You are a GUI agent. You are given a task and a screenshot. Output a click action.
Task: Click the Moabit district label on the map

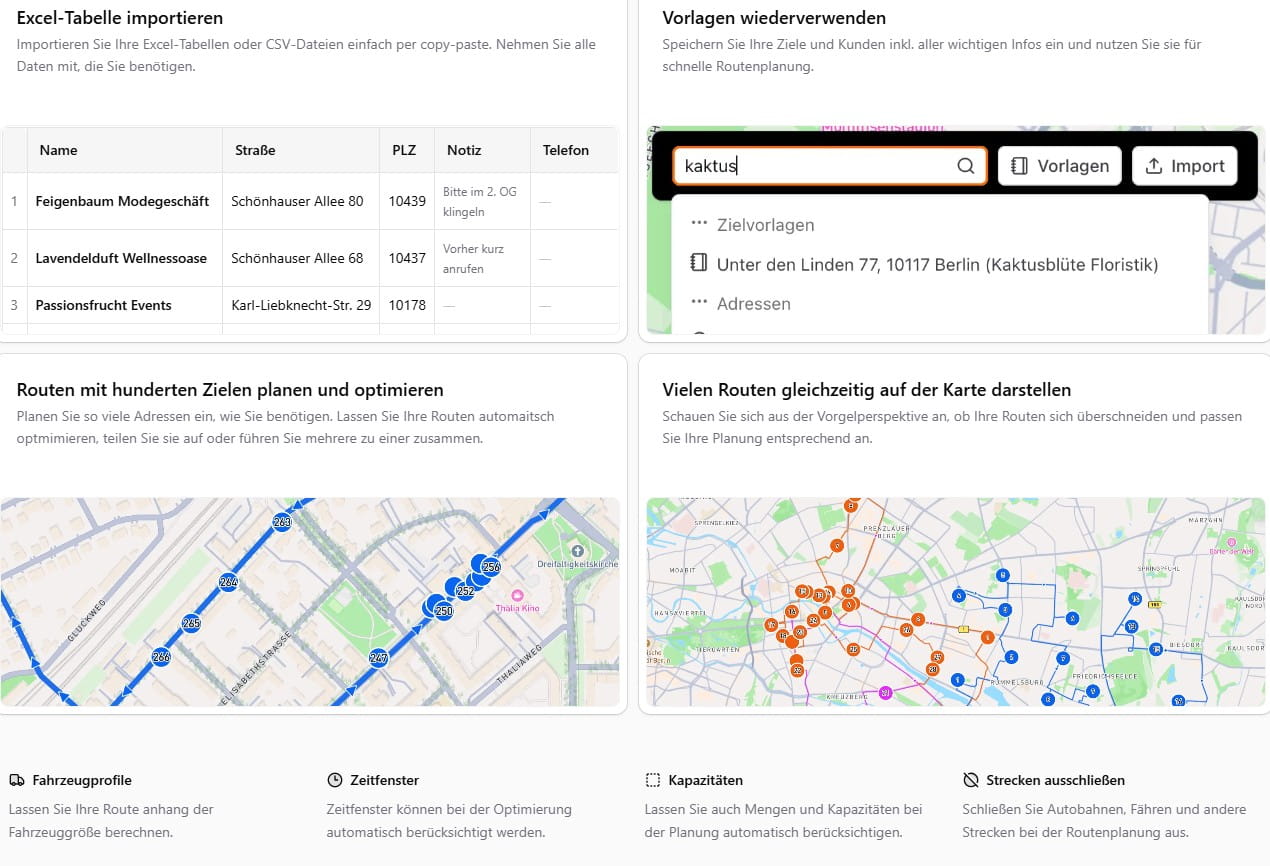coord(681,568)
